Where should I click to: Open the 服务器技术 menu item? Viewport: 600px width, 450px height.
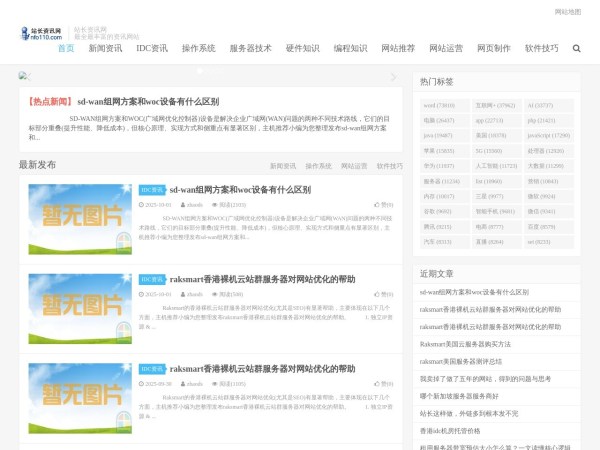point(250,48)
